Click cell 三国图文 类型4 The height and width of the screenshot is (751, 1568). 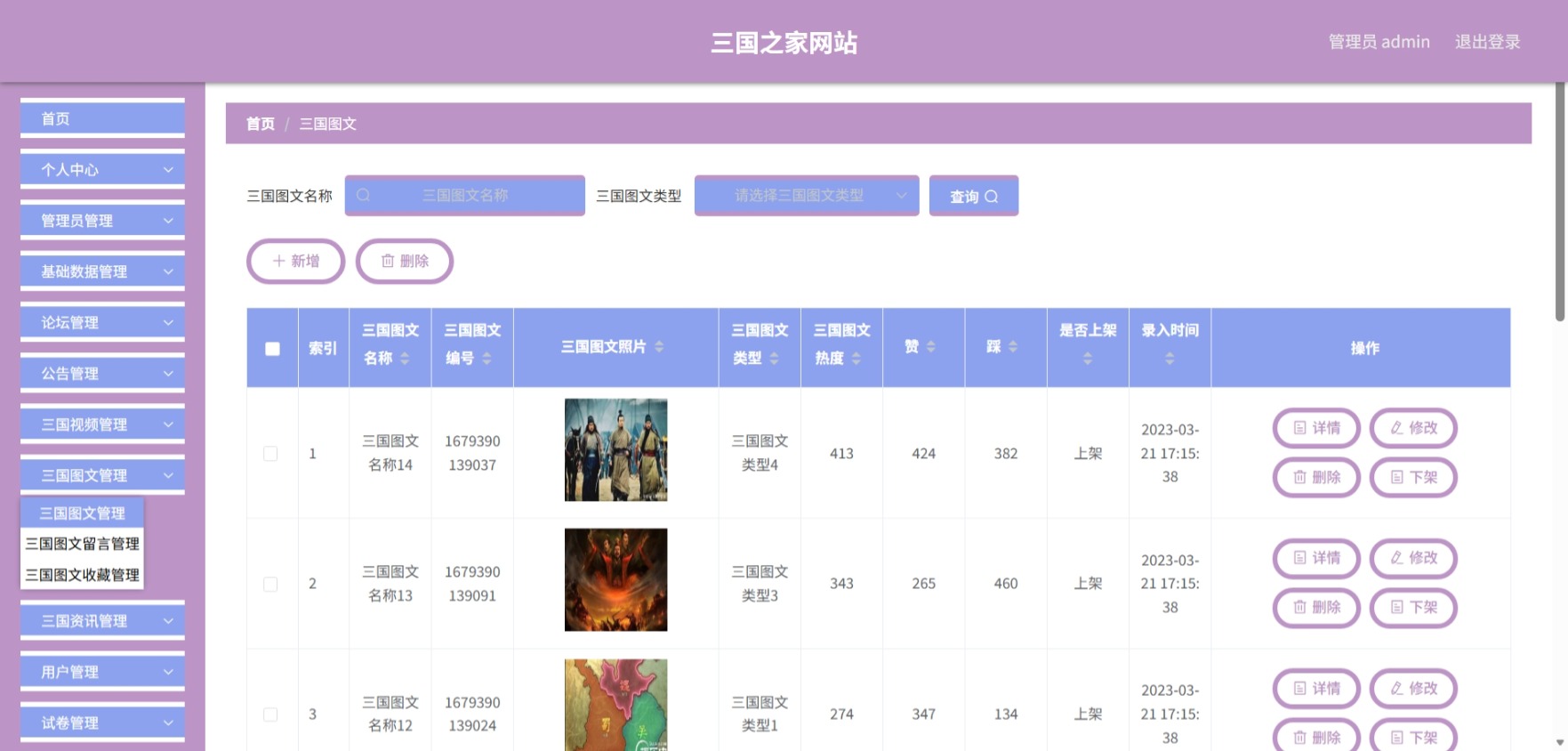(x=760, y=453)
